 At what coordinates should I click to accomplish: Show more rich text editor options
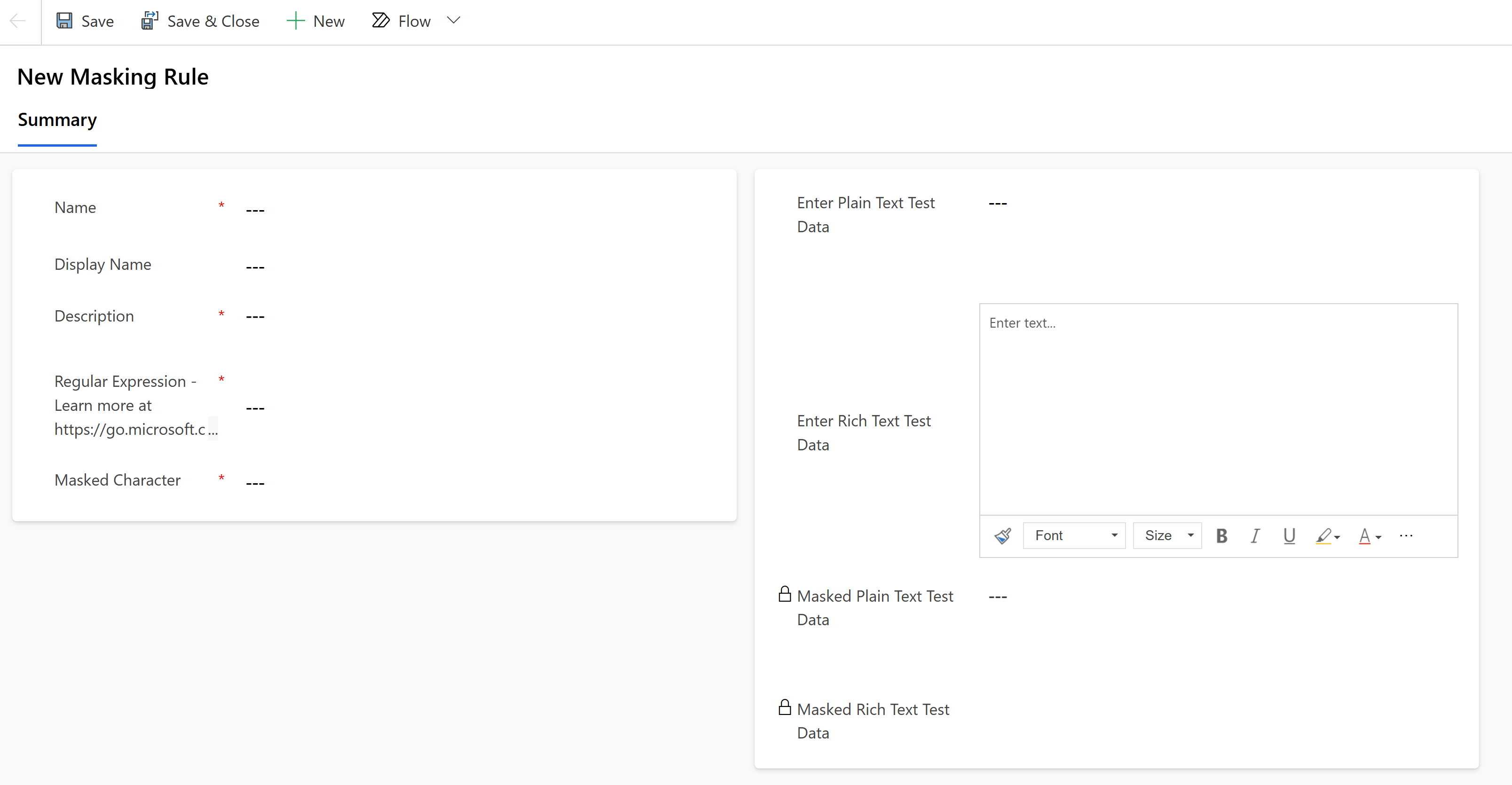[x=1406, y=536]
